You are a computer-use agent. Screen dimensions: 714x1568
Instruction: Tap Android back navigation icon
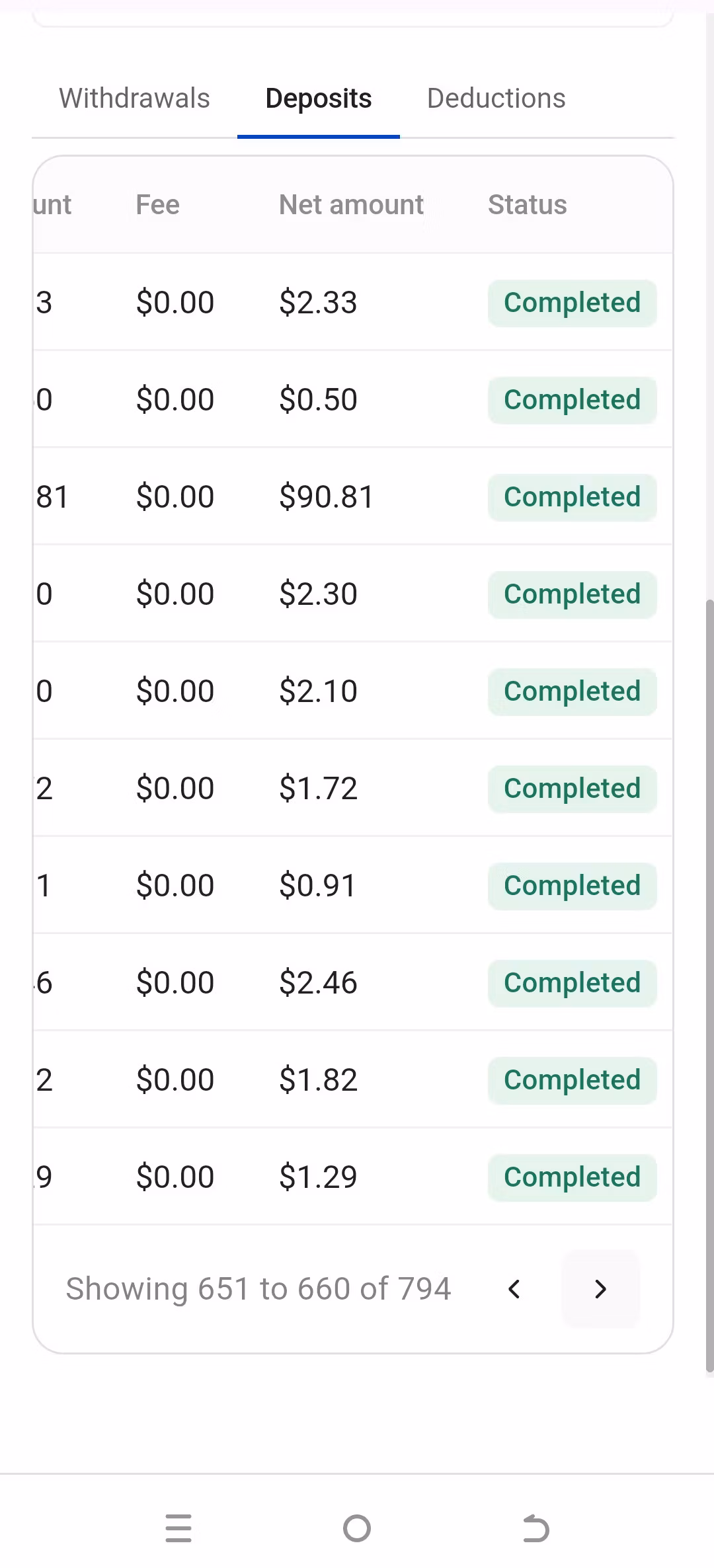coord(535,1528)
